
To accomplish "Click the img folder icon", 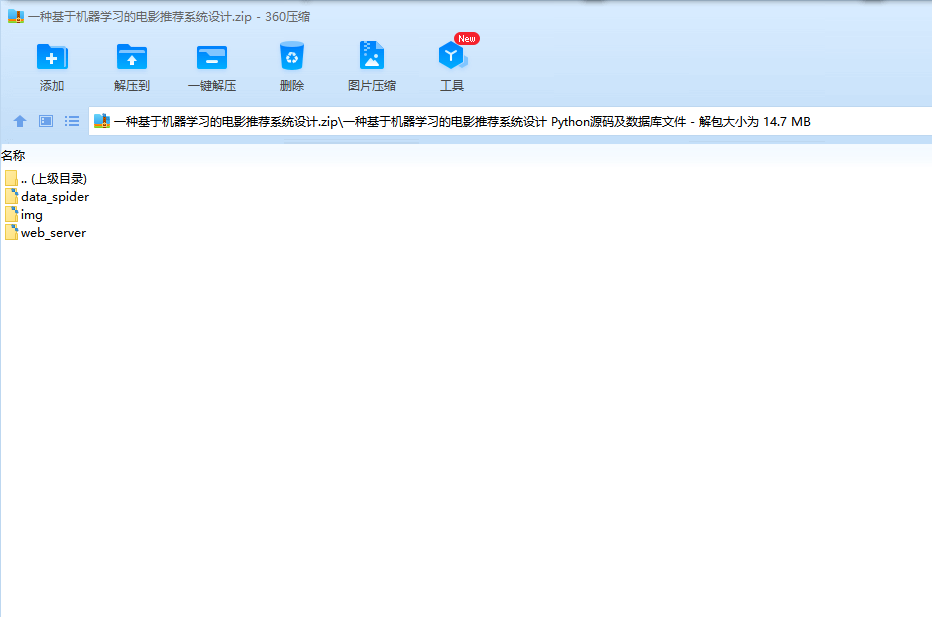I will pyautogui.click(x=11, y=215).
